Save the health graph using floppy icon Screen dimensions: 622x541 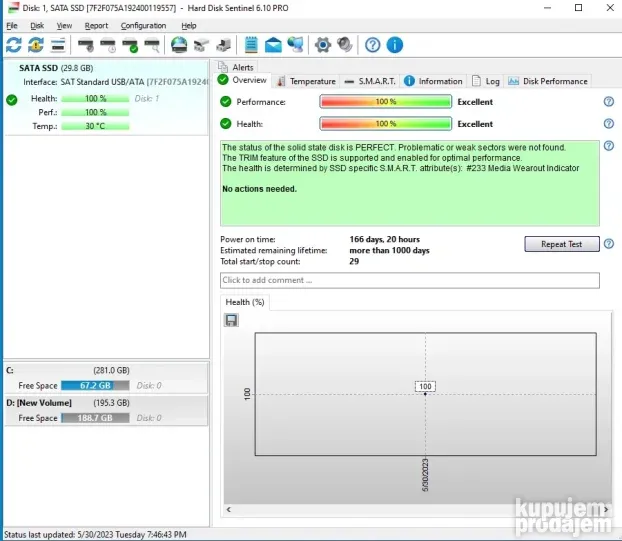click(x=231, y=320)
